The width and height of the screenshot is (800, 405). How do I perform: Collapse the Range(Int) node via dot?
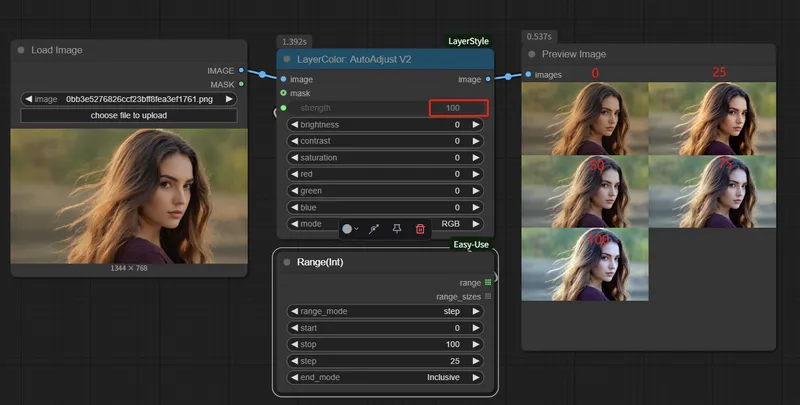tap(286, 262)
